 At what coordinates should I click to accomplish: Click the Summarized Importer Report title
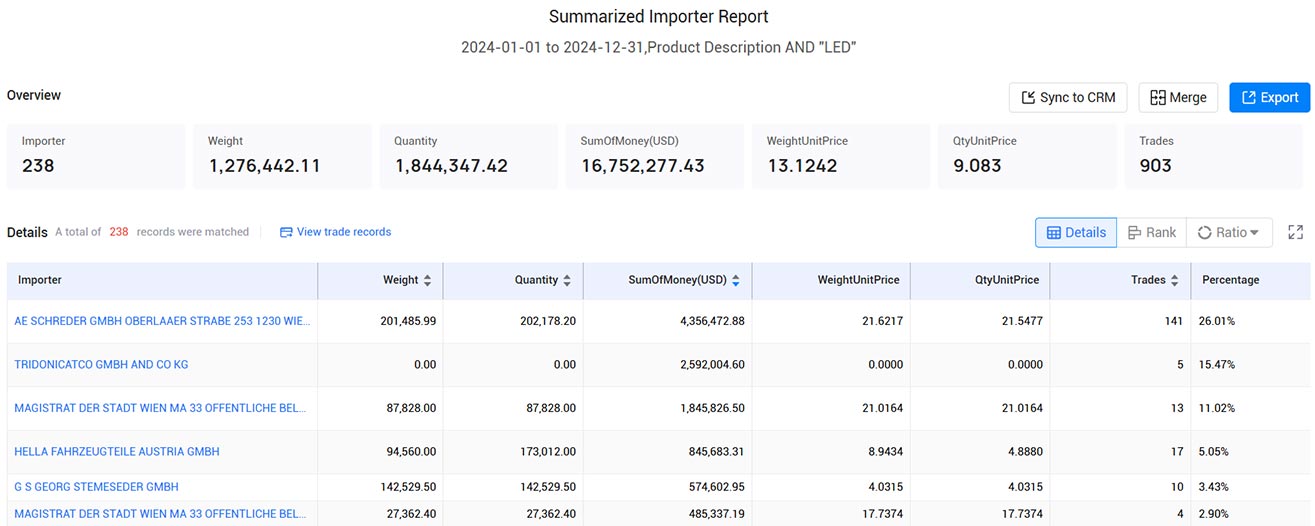(659, 17)
